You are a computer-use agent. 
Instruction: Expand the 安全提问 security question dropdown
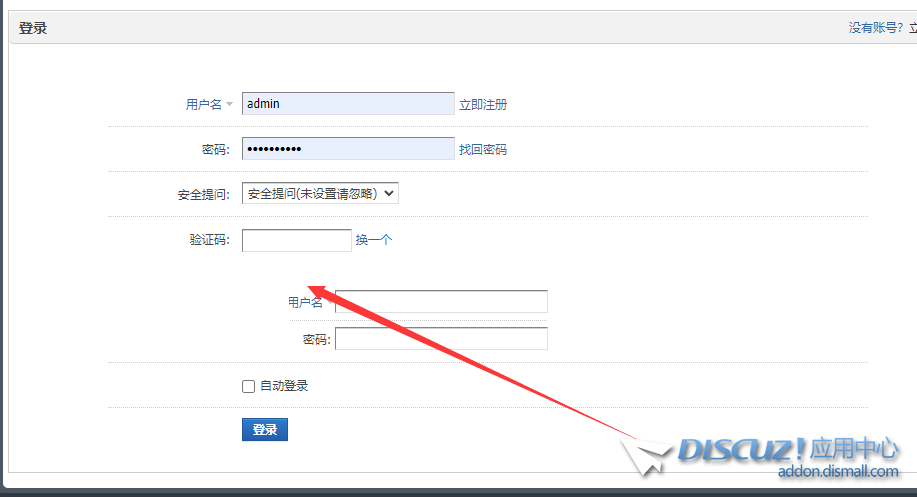click(320, 194)
